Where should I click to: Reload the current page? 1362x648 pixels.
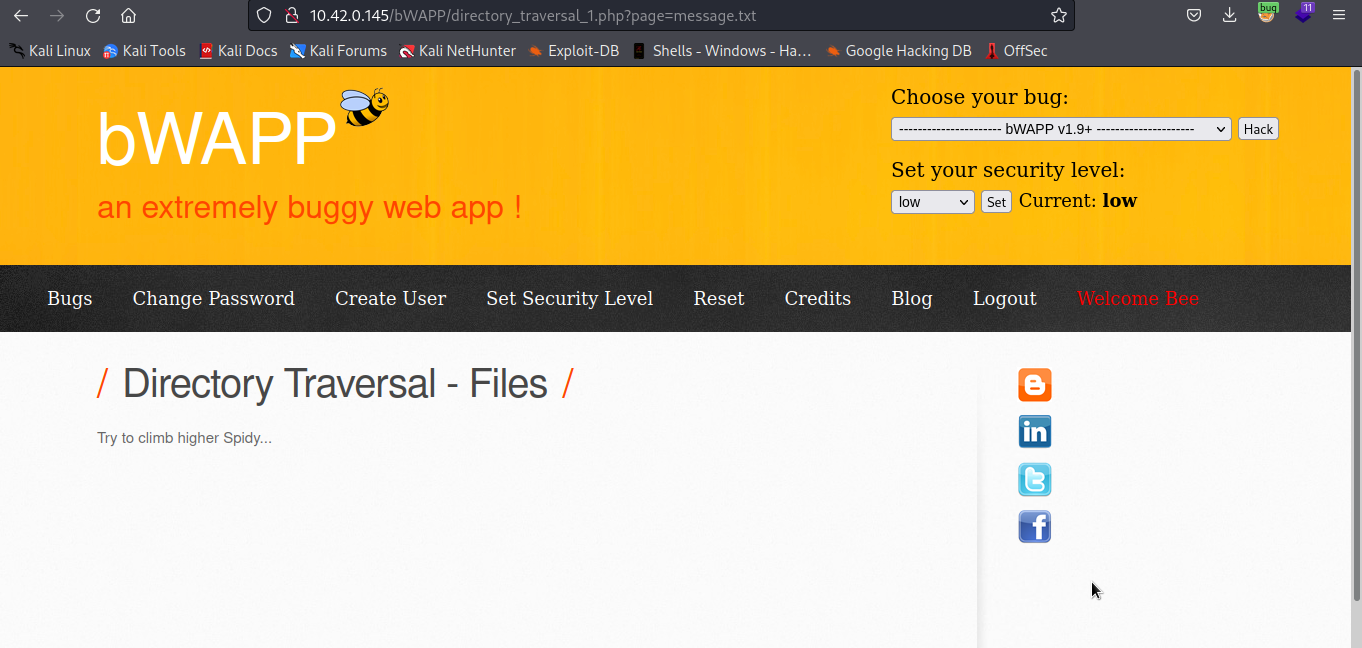(93, 16)
